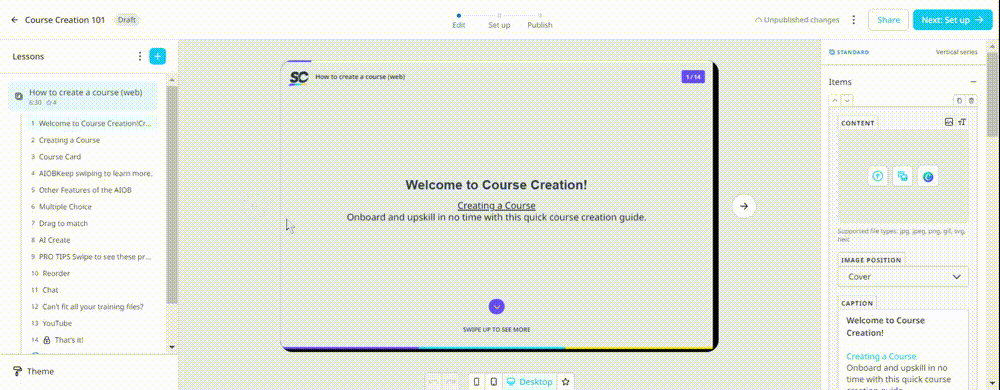Click the Share button
The height and width of the screenshot is (390, 1000).
point(888,20)
